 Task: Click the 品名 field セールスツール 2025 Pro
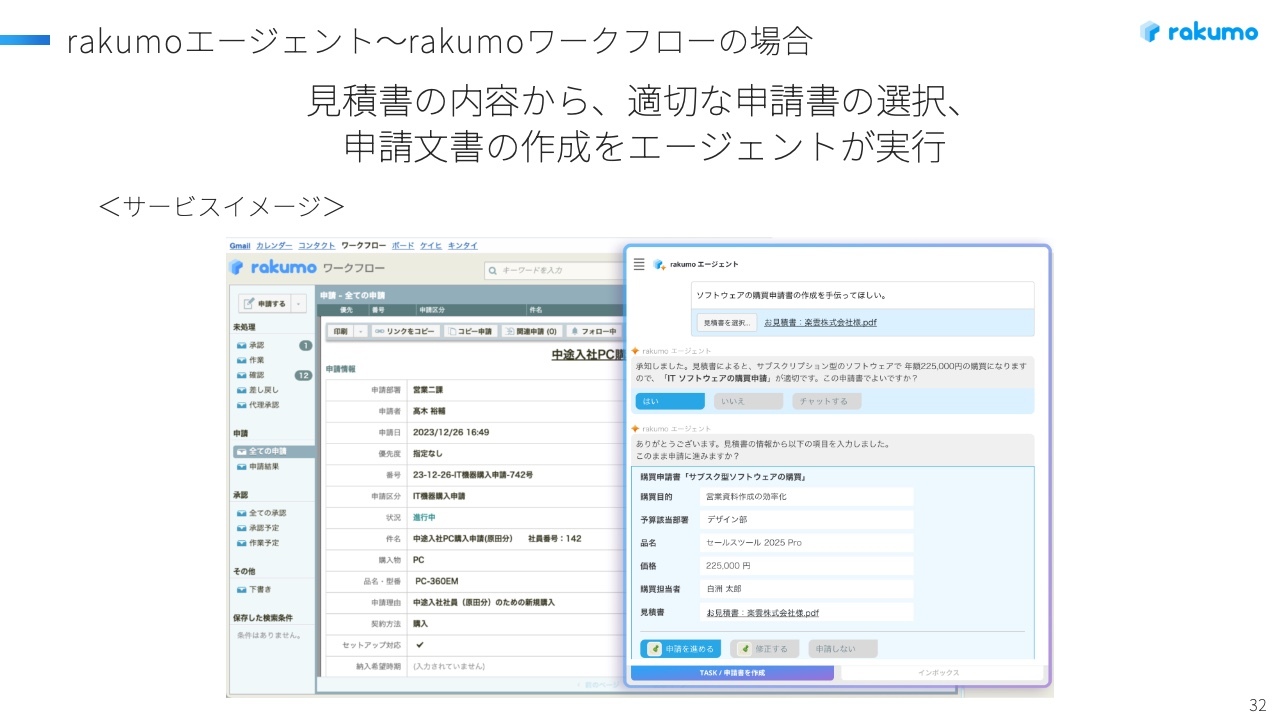point(806,543)
